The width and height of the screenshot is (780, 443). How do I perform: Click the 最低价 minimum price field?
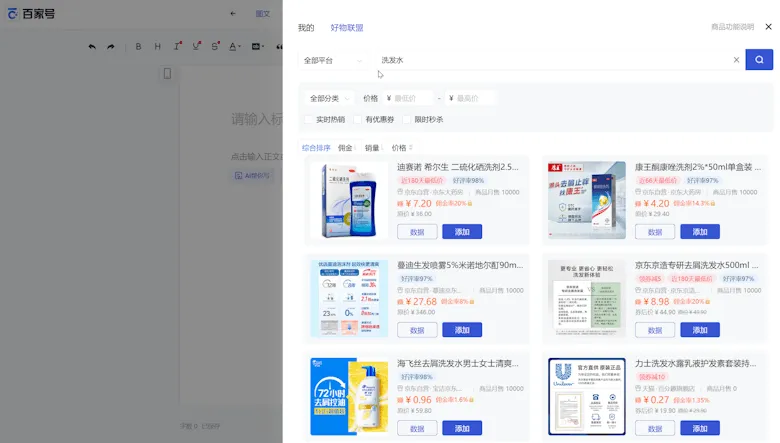point(409,98)
